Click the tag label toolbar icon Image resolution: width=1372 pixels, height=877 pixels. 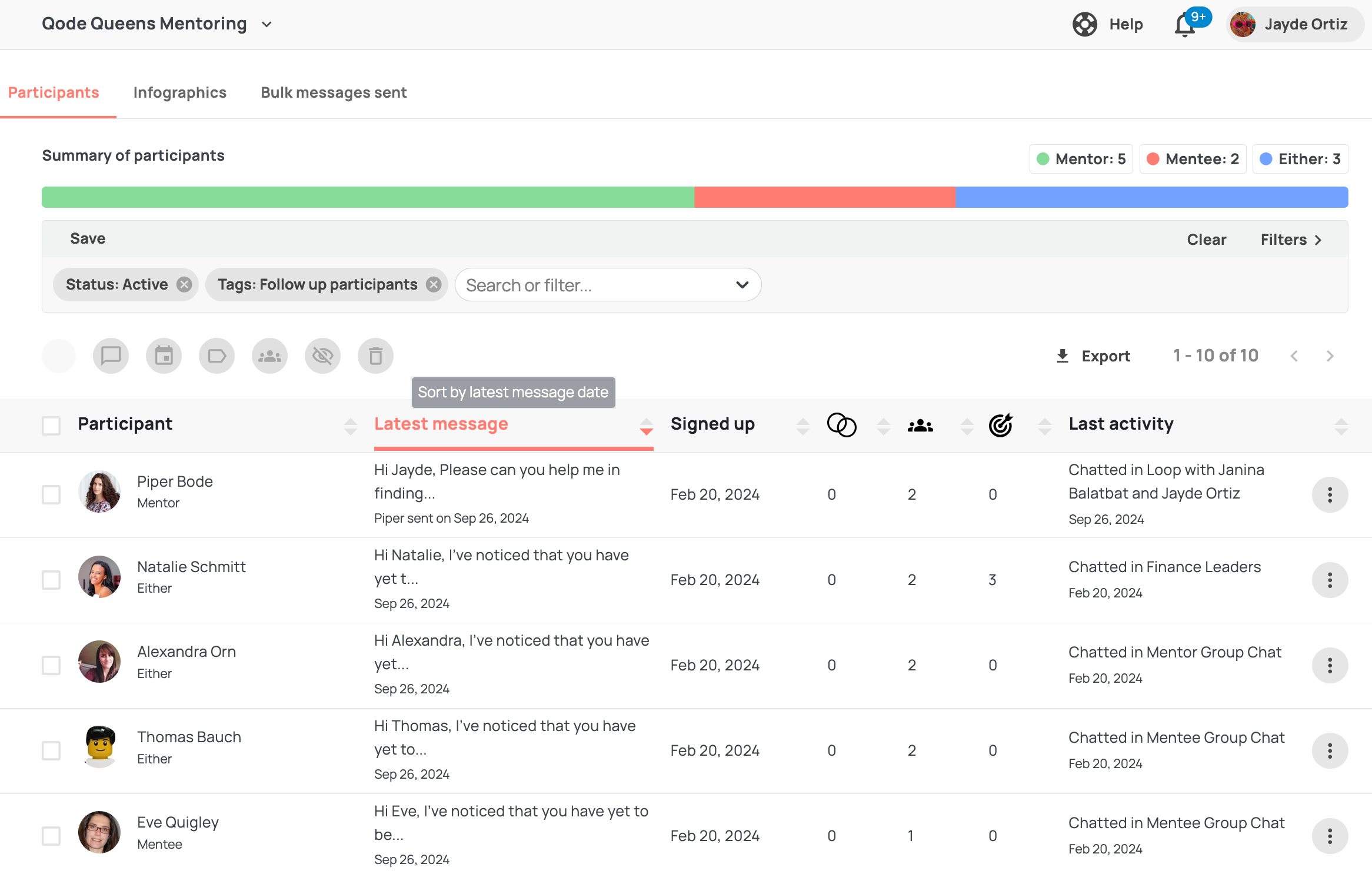pos(217,356)
